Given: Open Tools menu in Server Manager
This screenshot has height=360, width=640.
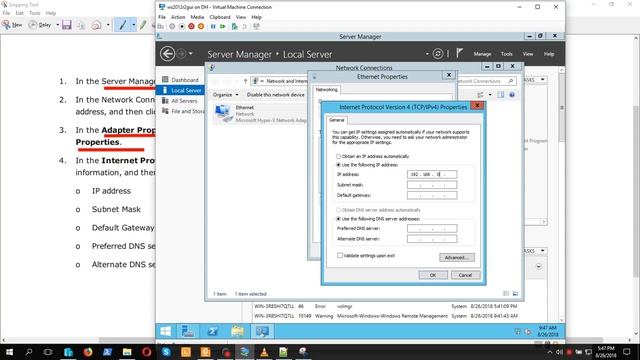Looking at the screenshot, I should coord(507,54).
